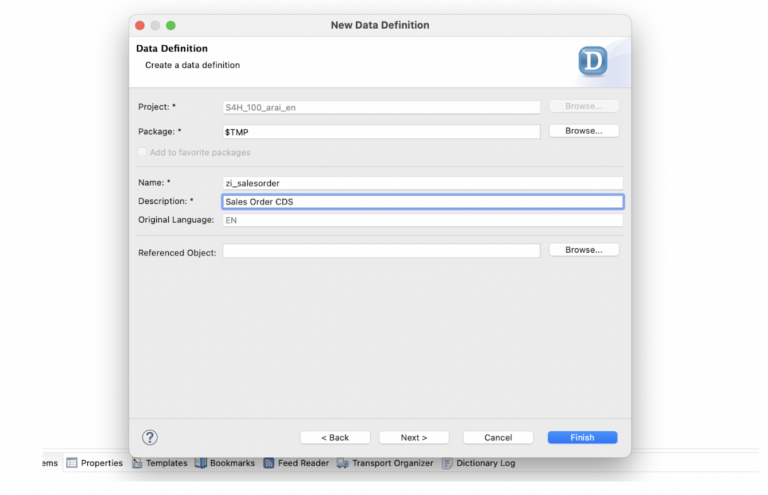Click the Bookmarks tab icon
768x495 pixels.
click(x=201, y=463)
